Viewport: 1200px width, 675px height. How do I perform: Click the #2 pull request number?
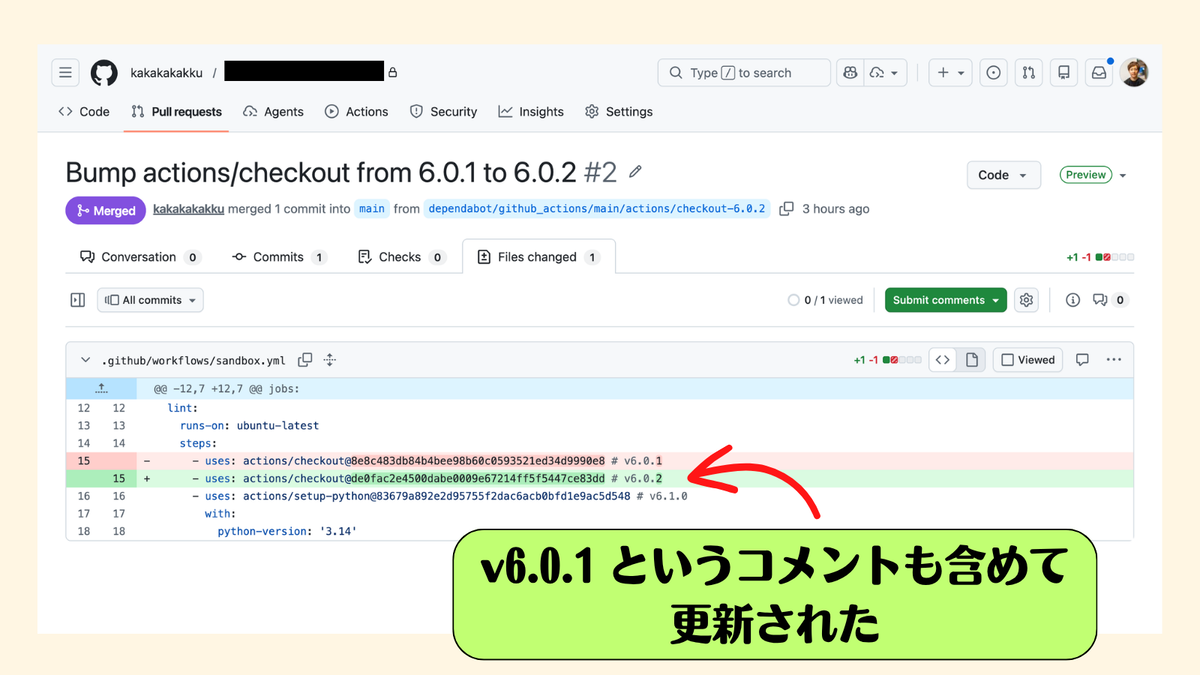599,173
